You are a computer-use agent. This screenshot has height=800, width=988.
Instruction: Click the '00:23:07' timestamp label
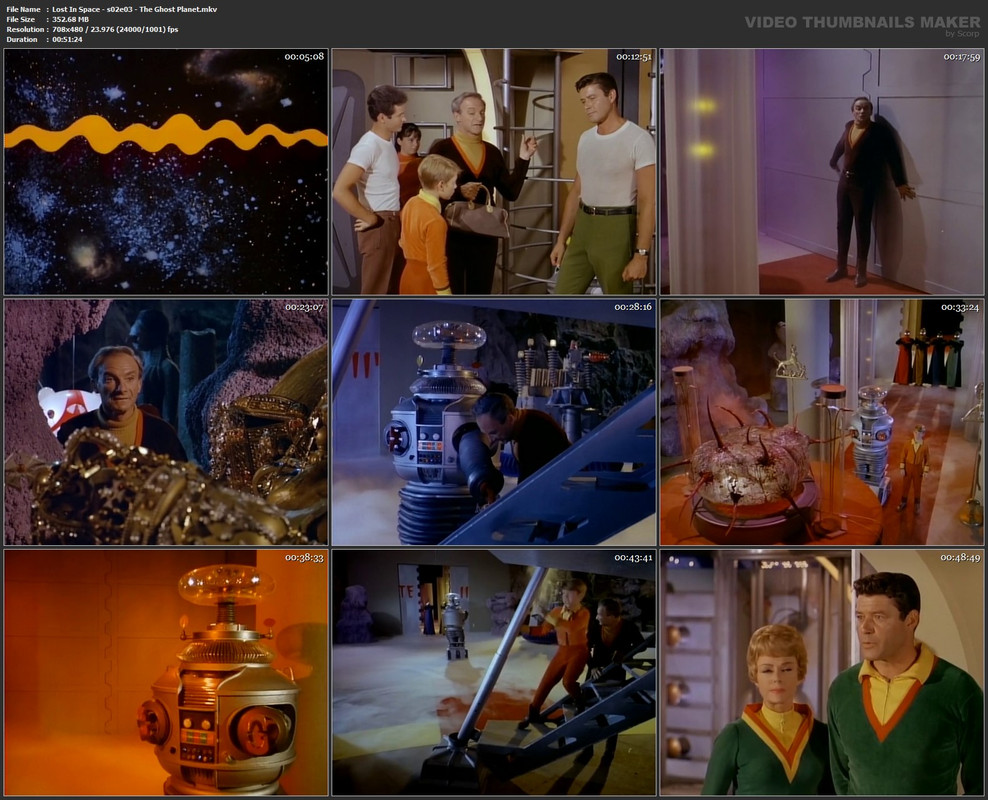click(x=304, y=307)
